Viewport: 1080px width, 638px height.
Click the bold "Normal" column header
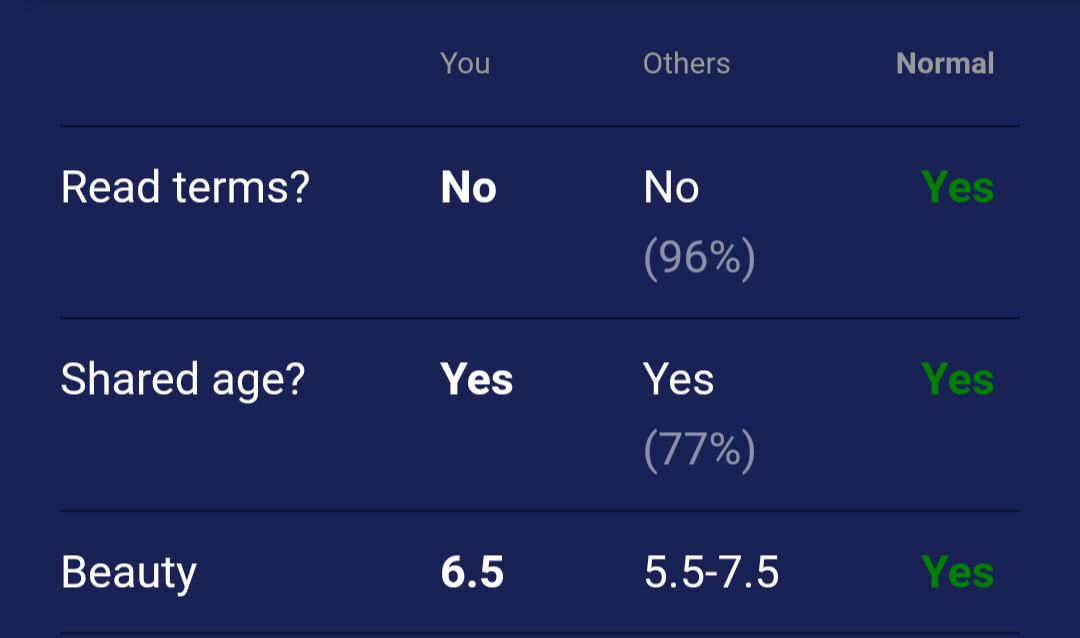(945, 64)
